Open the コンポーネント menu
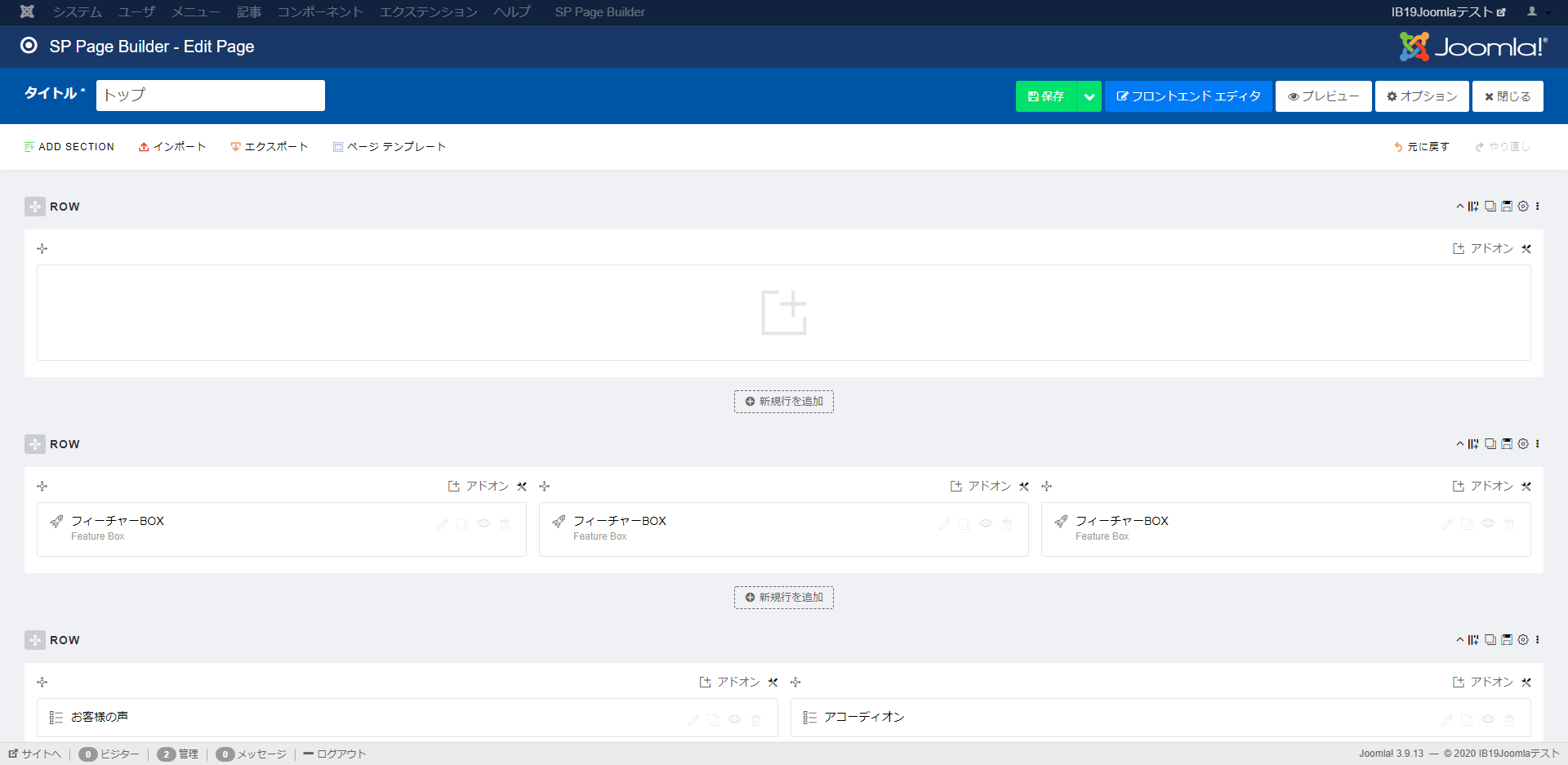 pos(320,12)
